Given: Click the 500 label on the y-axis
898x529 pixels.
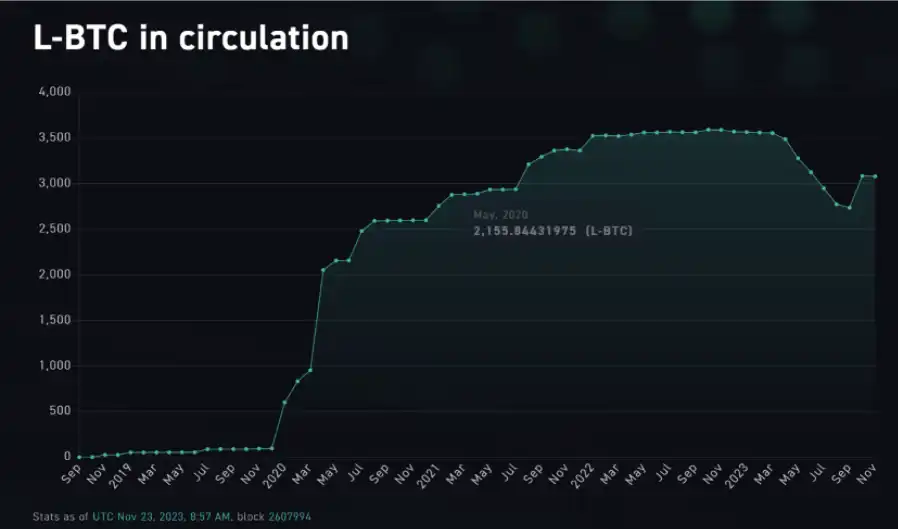Looking at the screenshot, I should pyautogui.click(x=60, y=411).
